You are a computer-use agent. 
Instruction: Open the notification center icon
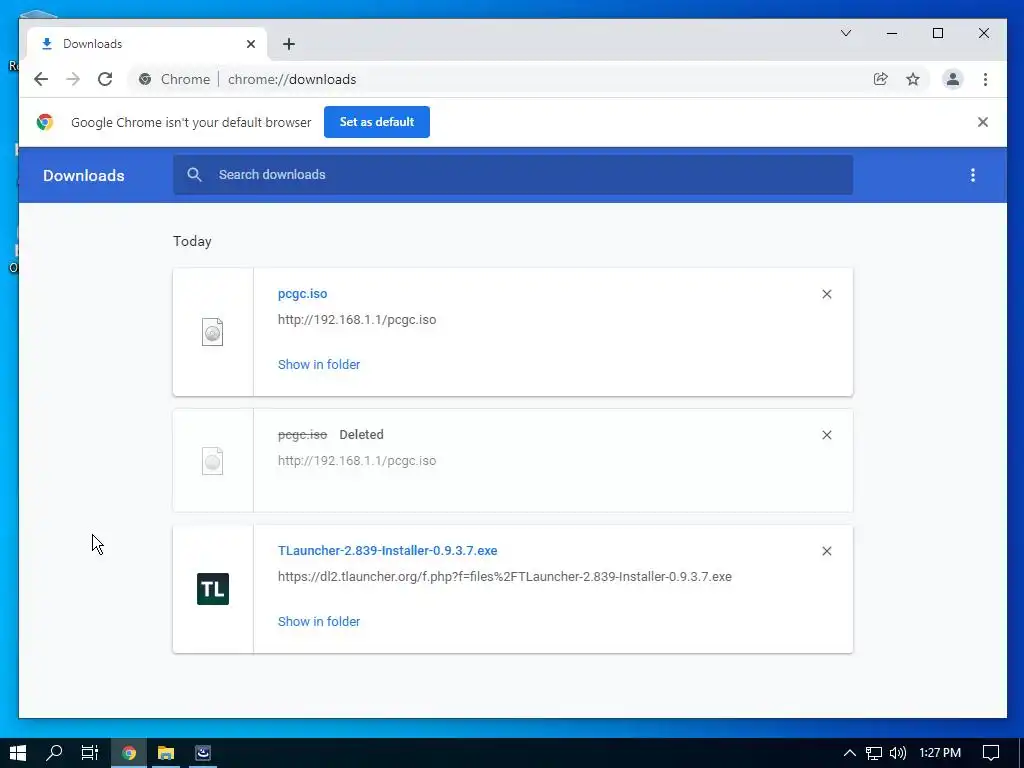991,753
